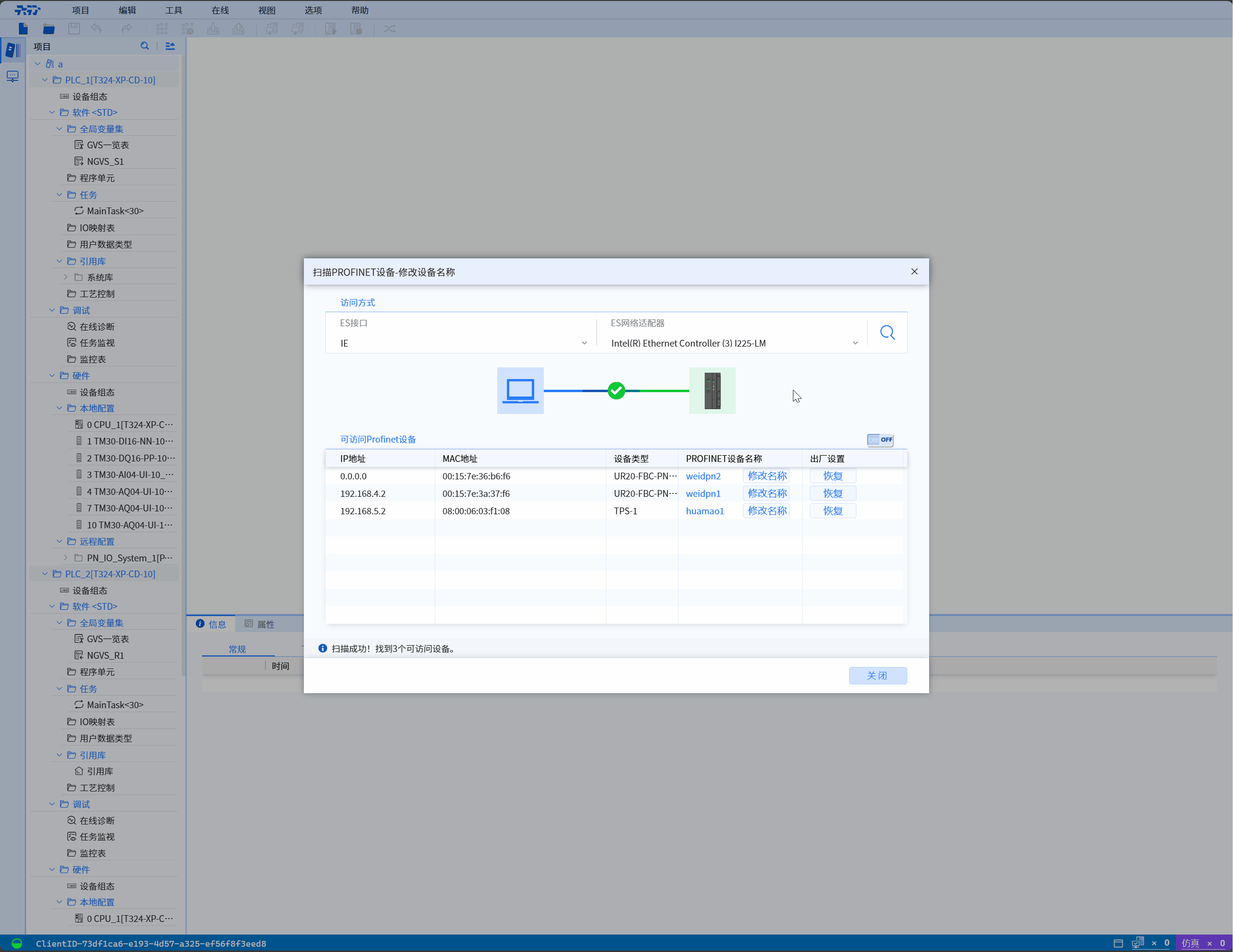Click the new project file icon
This screenshot has height=952, width=1233.
[23, 29]
